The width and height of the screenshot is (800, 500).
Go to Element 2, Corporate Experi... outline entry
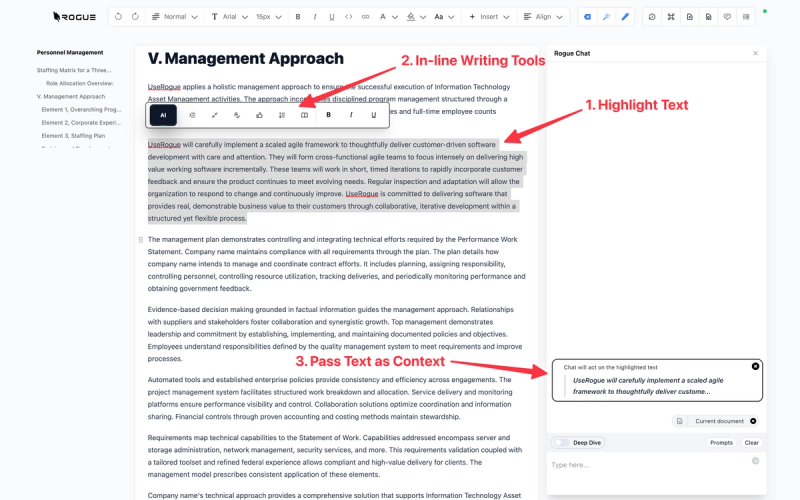pos(81,122)
